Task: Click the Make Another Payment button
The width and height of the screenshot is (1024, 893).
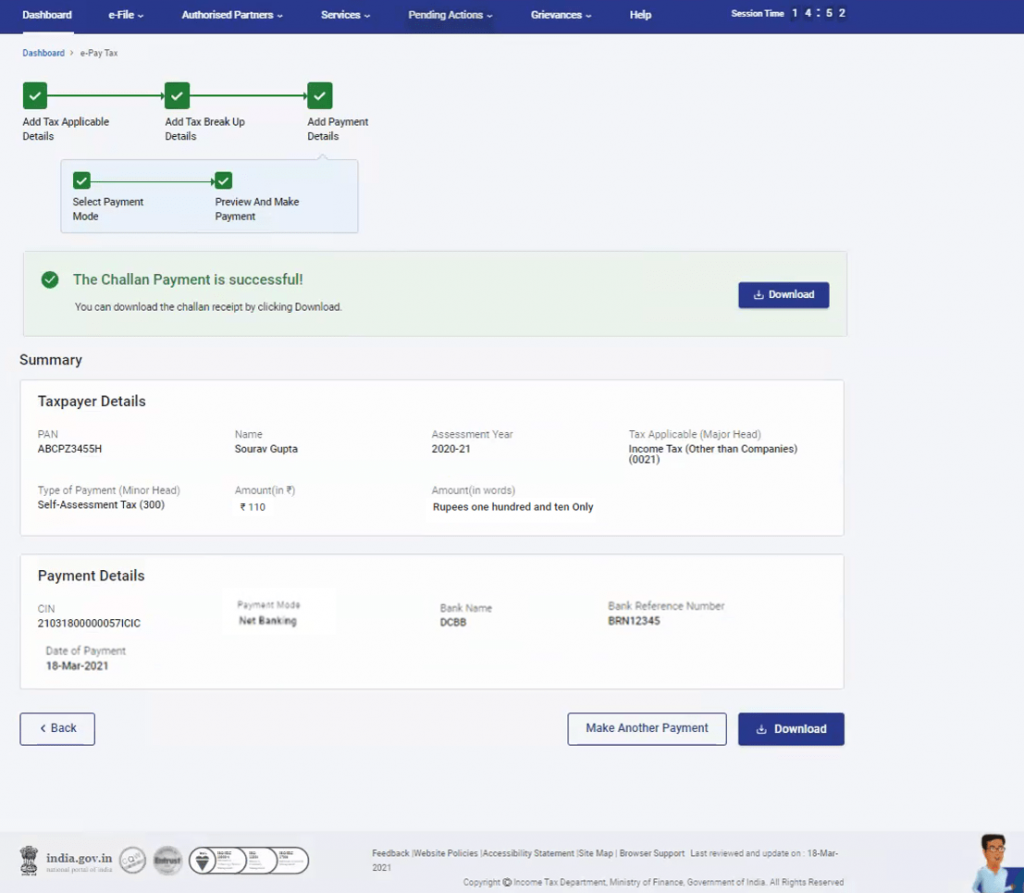Action: point(646,728)
